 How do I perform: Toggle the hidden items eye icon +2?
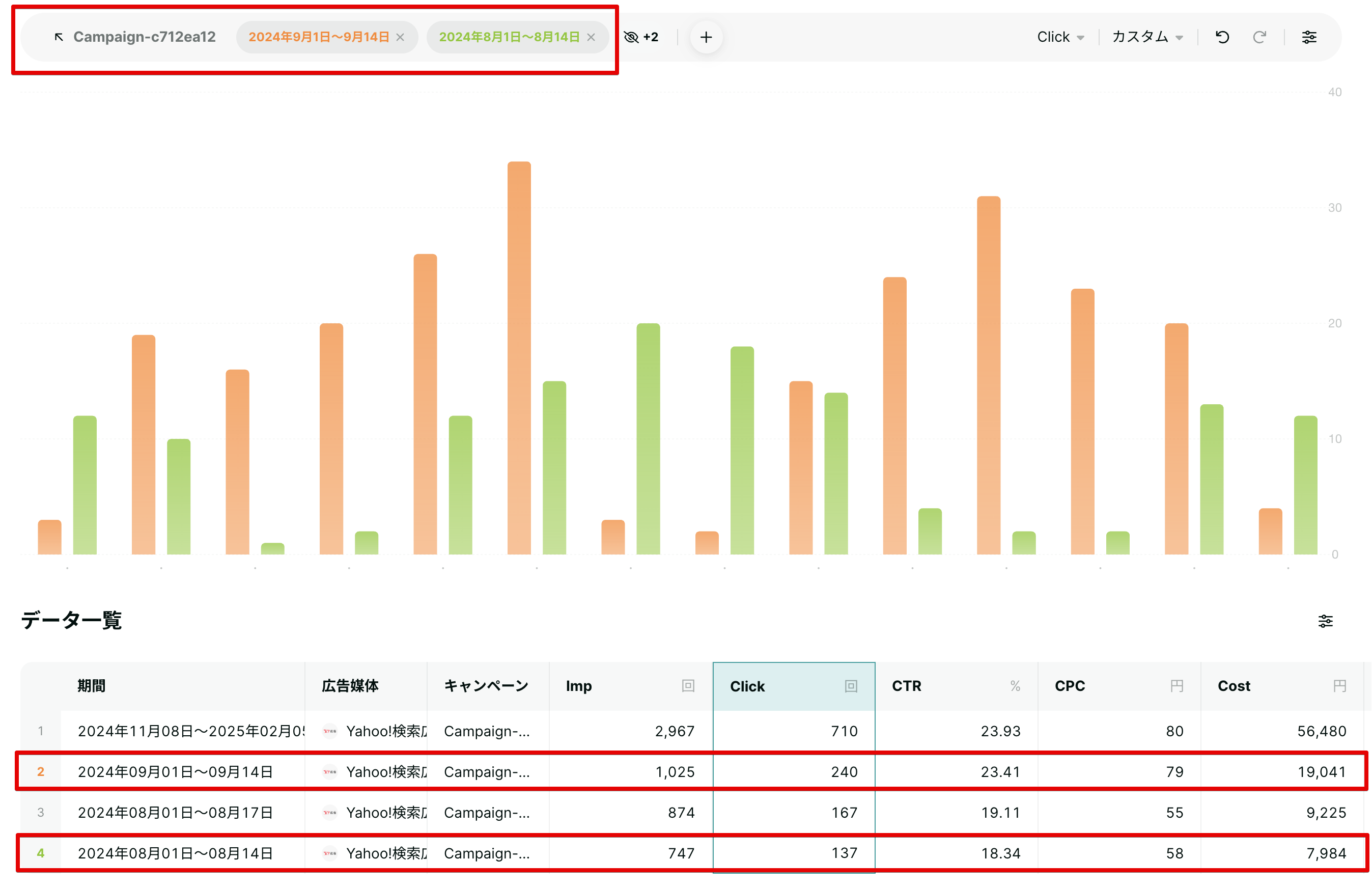tap(641, 37)
